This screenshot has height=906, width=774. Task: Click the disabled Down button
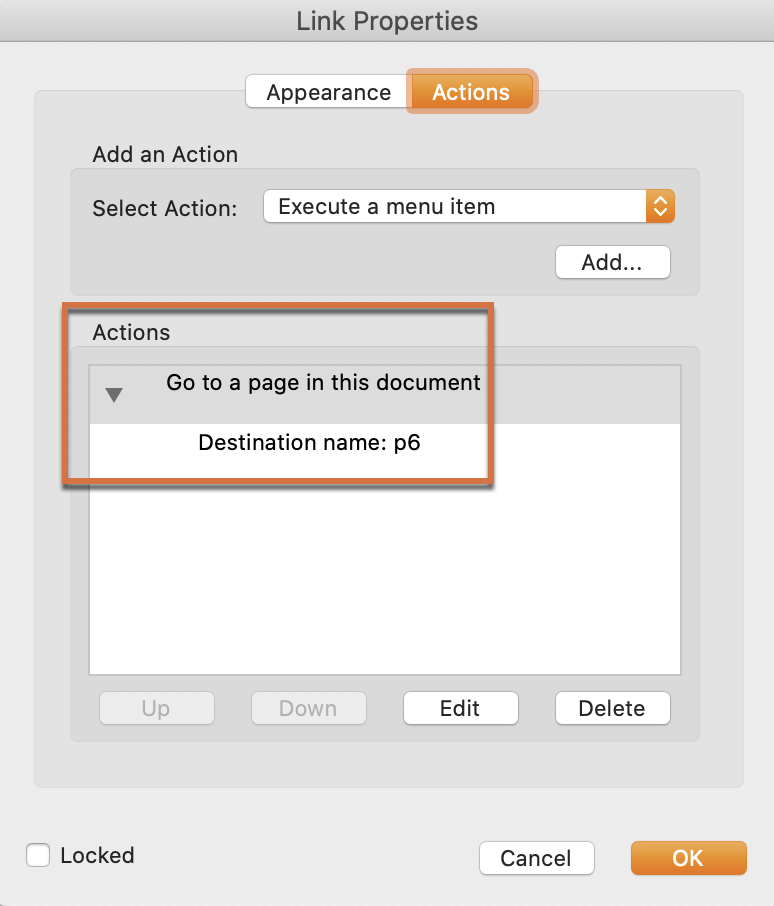[x=308, y=708]
